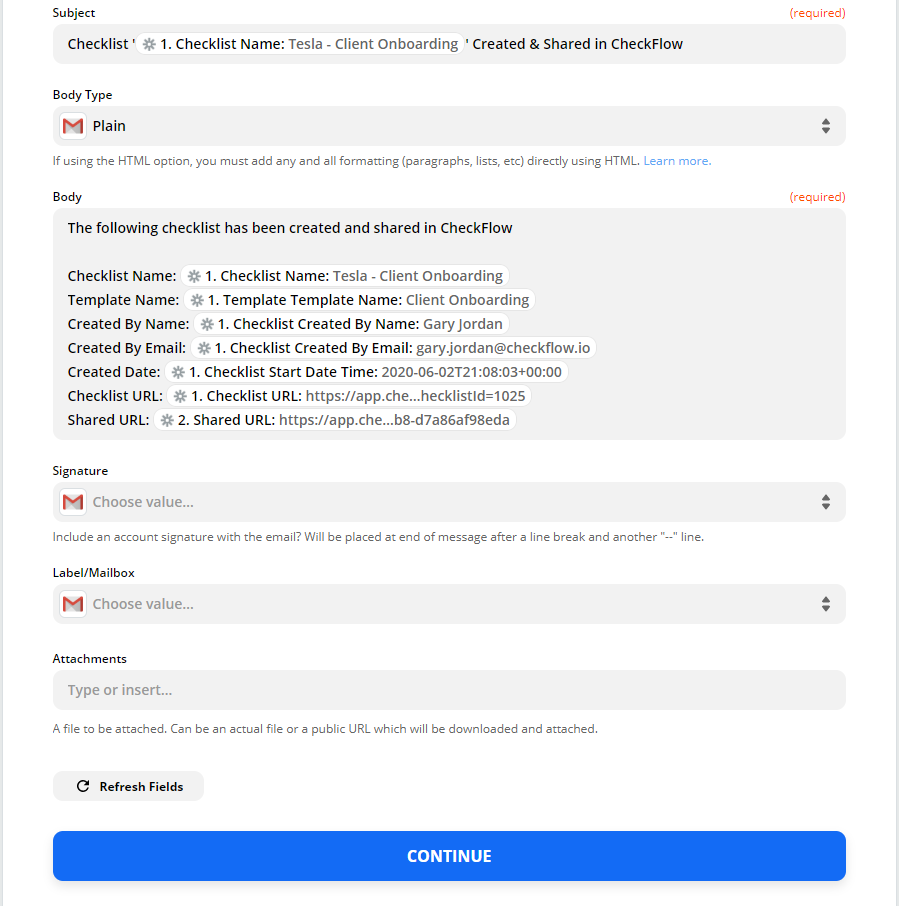Click gear icon on Shared URL pill
Screen dimensions: 899x906
coord(167,420)
